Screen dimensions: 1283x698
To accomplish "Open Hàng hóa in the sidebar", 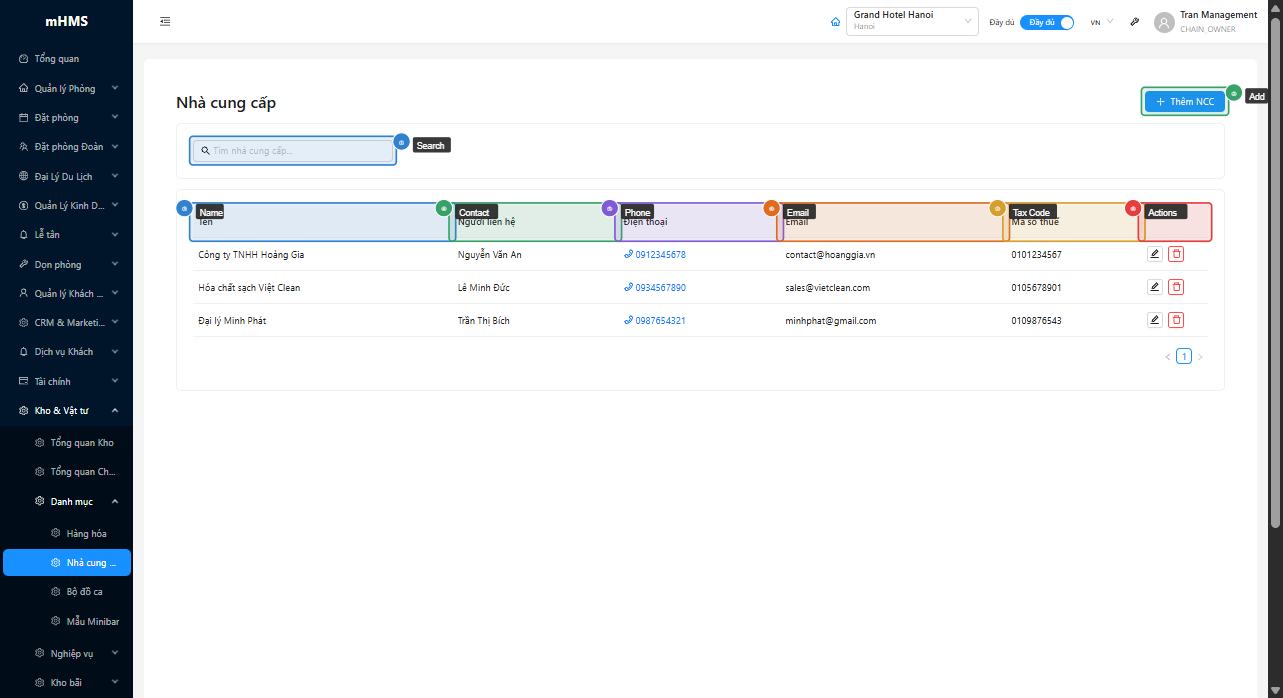I will [86, 533].
